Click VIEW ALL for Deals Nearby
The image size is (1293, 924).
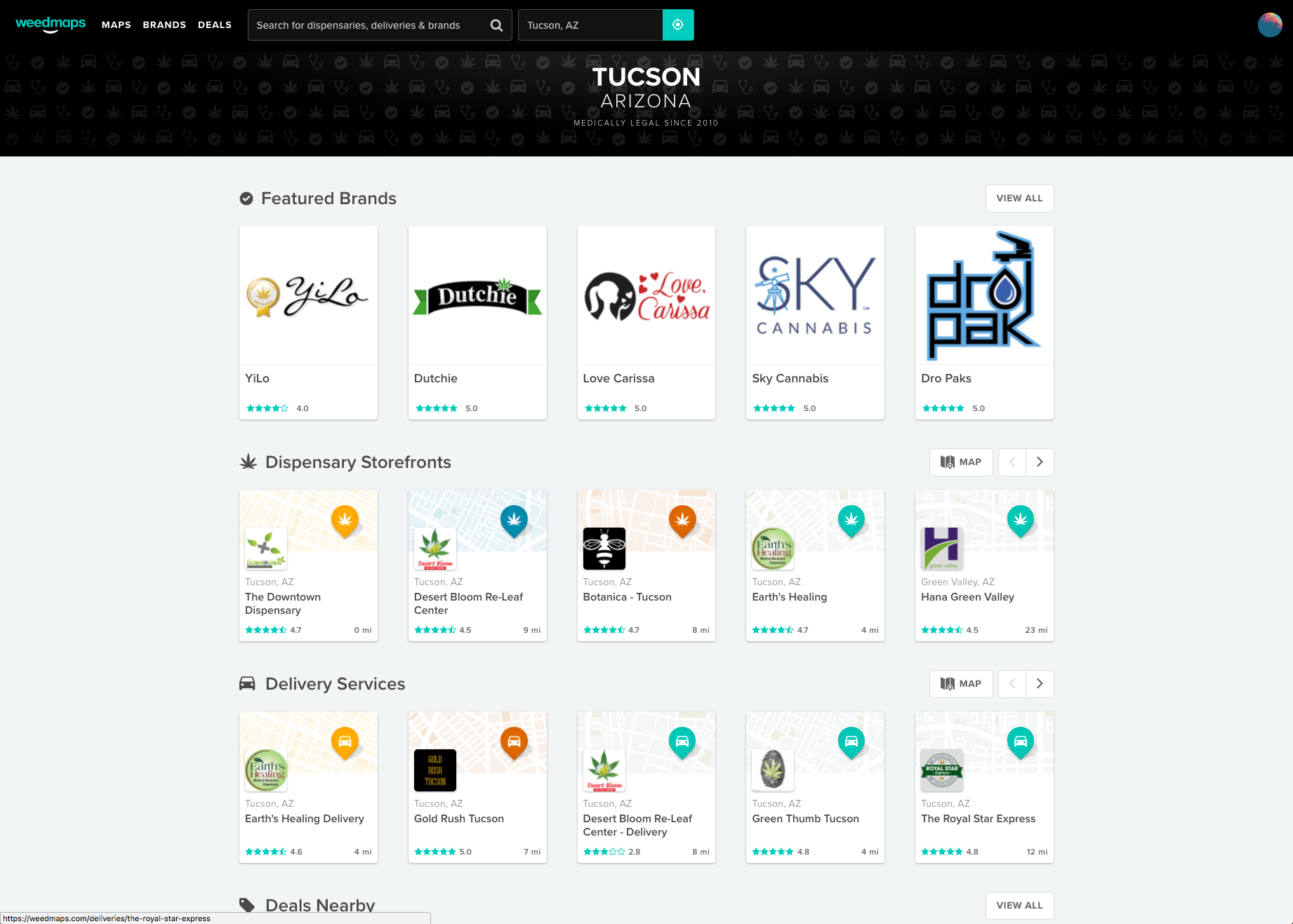coord(1019,906)
